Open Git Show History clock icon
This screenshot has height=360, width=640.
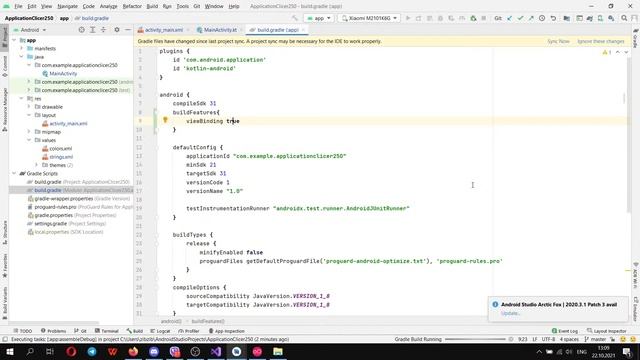[x=542, y=18]
